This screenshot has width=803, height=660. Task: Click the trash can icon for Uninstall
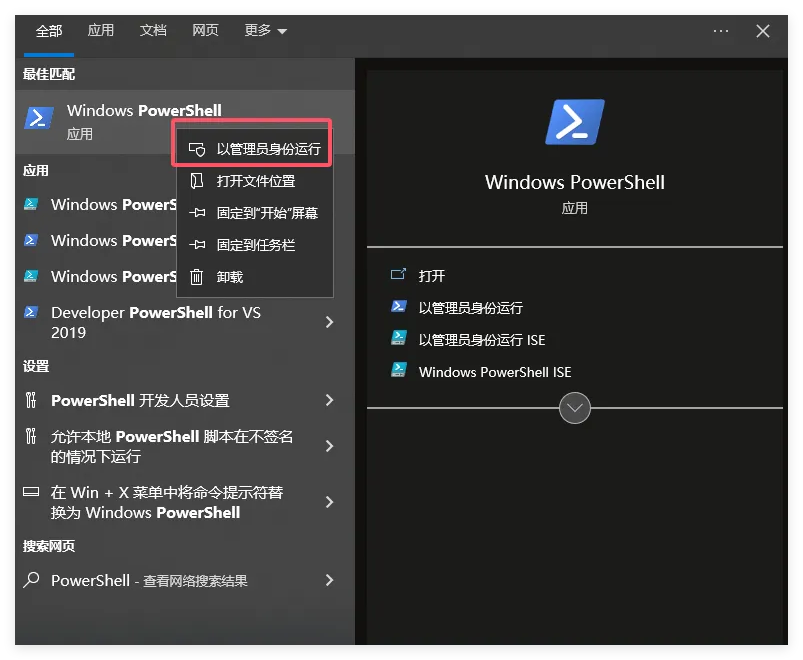click(197, 277)
